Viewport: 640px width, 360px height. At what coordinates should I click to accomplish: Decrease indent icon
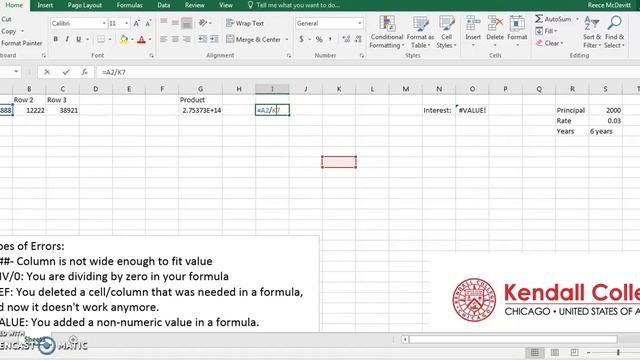[202, 39]
